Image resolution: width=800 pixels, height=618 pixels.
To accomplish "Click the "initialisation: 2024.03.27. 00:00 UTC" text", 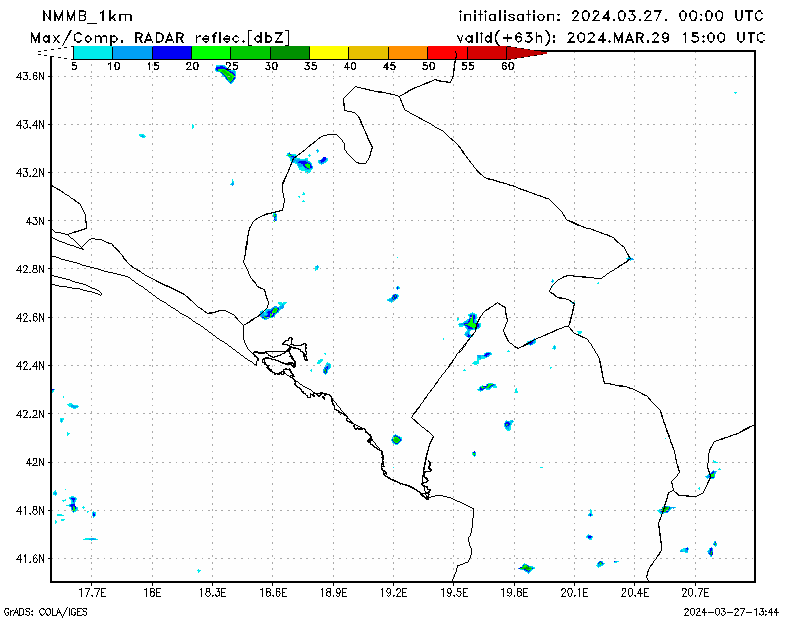I will coord(611,16).
